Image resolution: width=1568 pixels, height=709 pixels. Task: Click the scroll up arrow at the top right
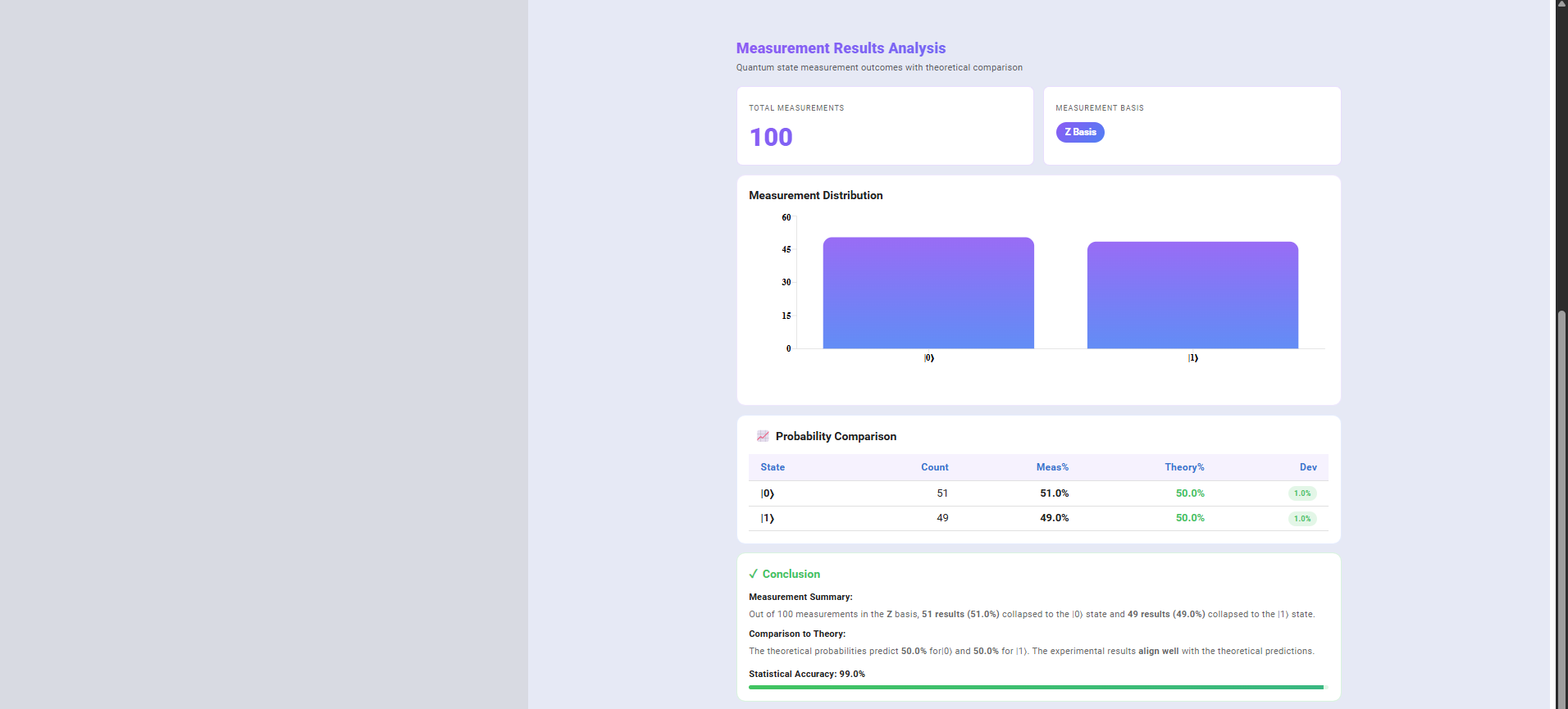[1561, 4]
